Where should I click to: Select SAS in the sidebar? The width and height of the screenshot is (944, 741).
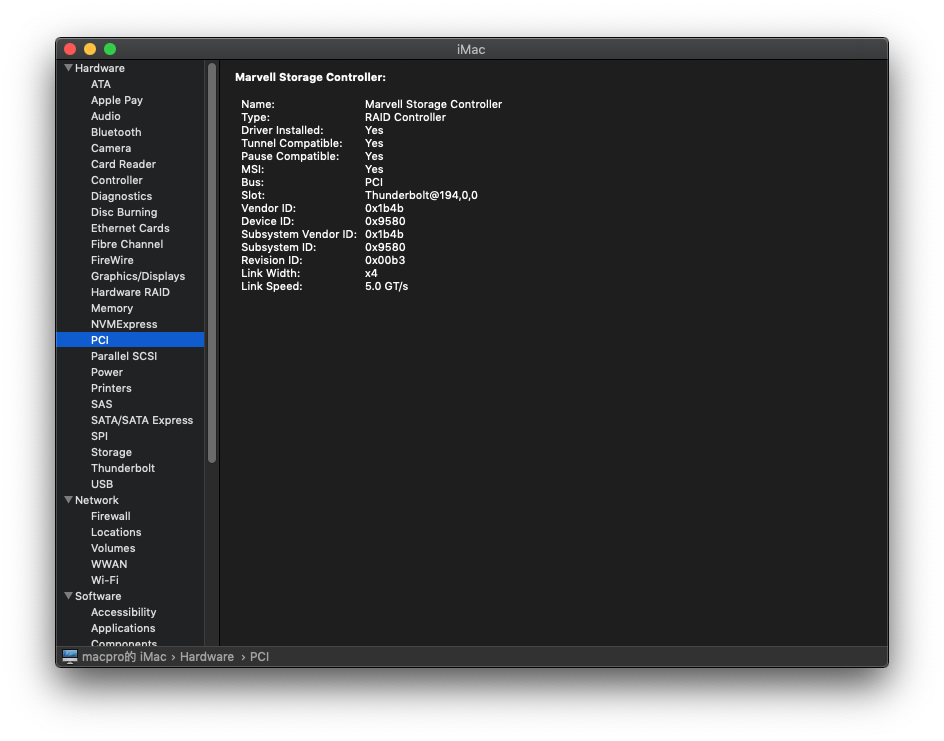coord(102,404)
